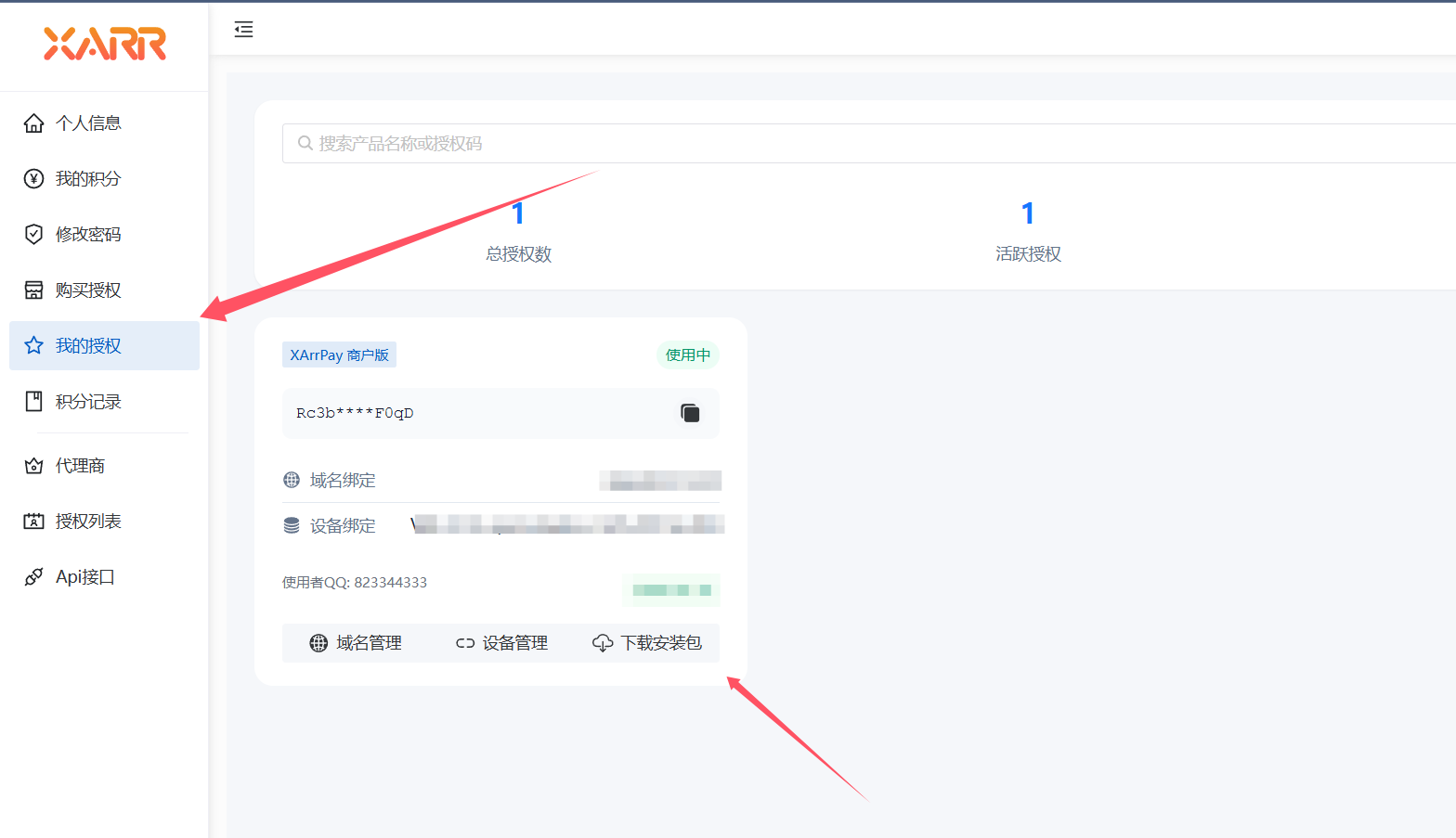Click the globe icon next to 域名绑定

pyautogui.click(x=292, y=480)
